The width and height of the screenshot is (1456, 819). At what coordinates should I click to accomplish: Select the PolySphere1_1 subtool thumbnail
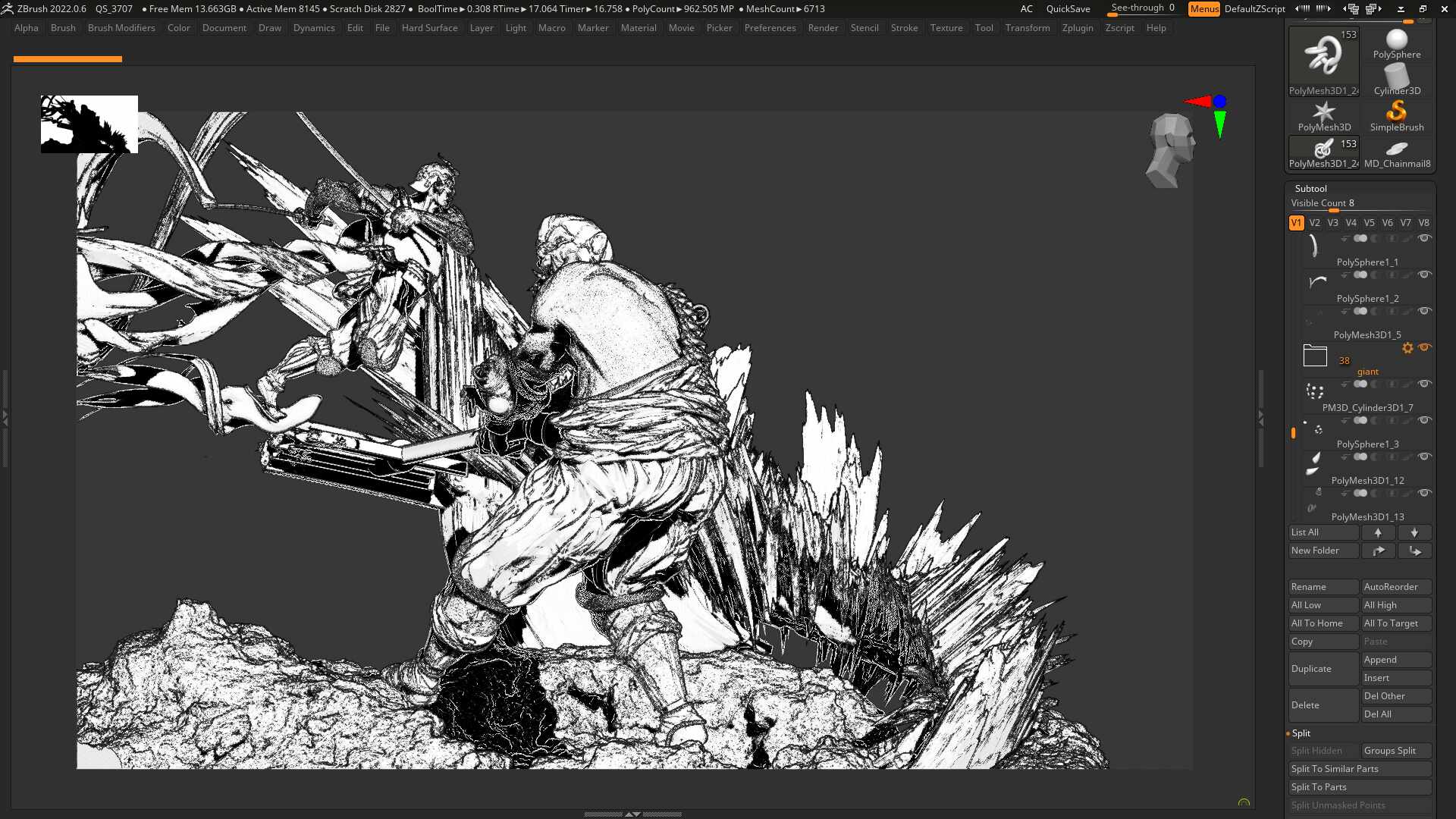pos(1315,246)
